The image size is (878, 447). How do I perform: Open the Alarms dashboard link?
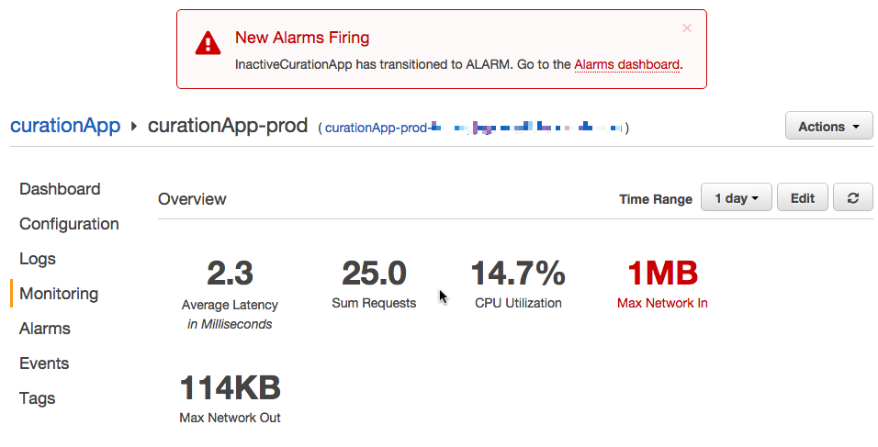click(627, 64)
